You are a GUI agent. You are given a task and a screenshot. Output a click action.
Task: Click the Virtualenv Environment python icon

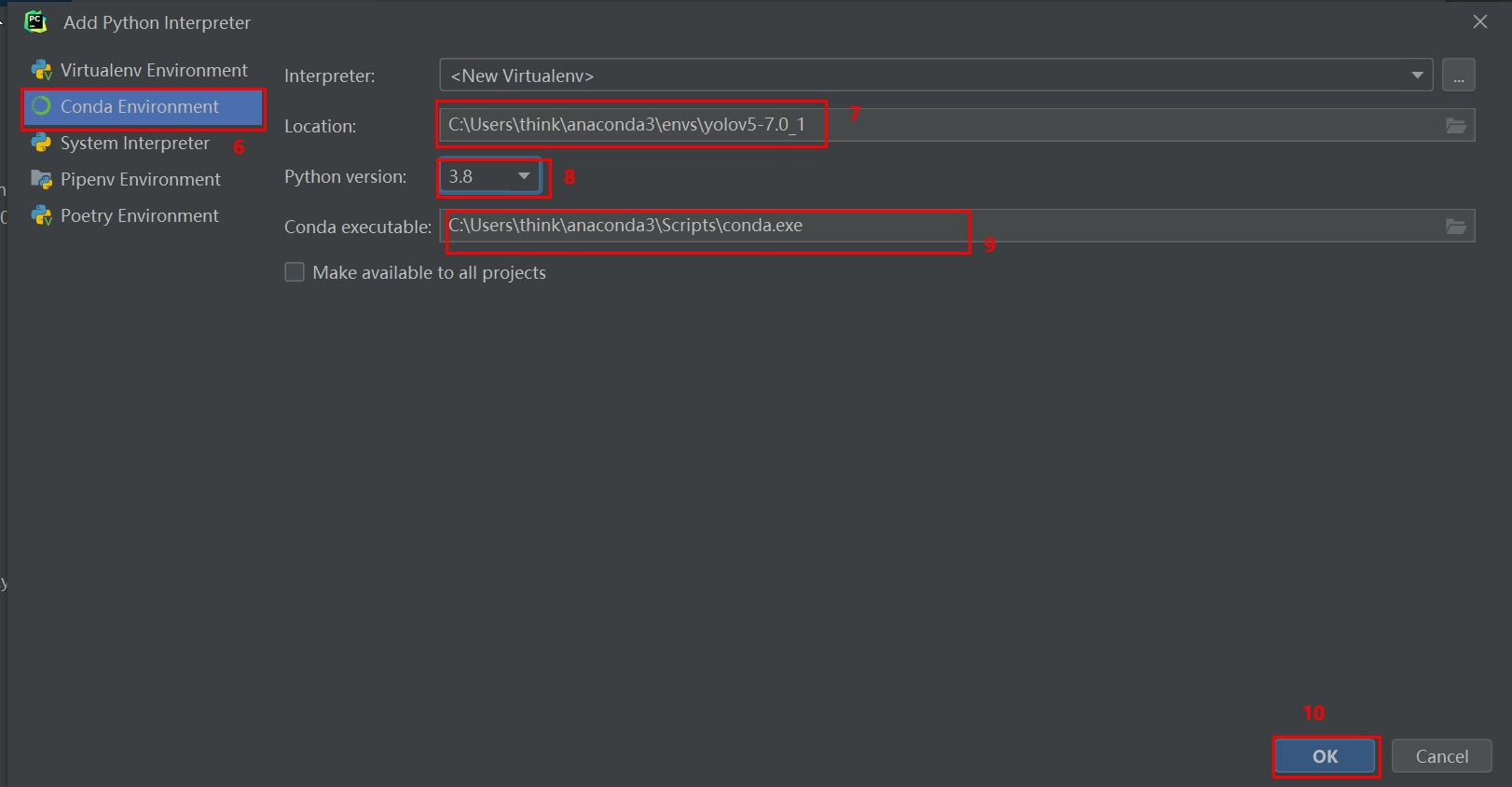click(x=41, y=70)
